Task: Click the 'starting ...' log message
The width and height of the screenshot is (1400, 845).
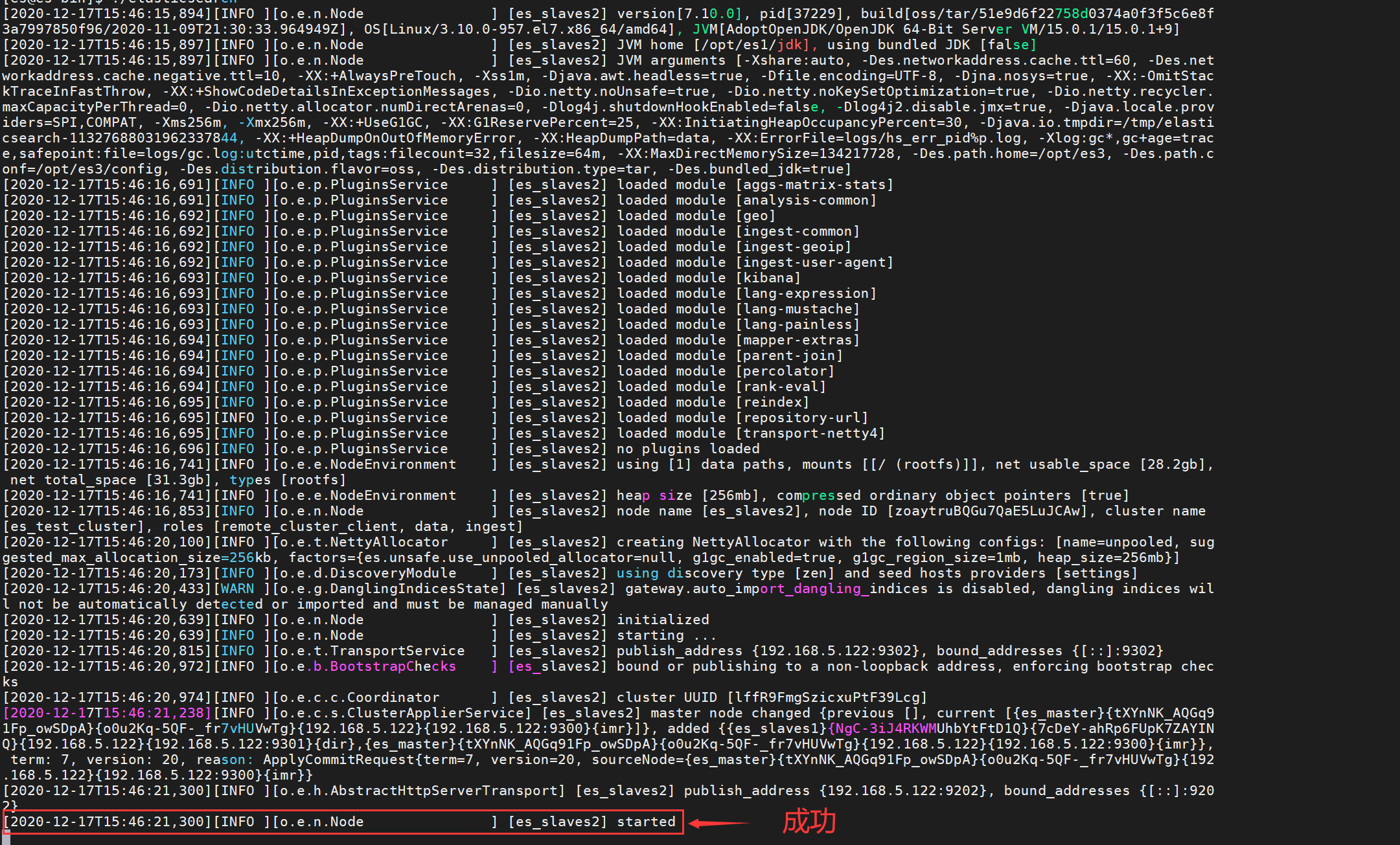Action: [x=667, y=635]
